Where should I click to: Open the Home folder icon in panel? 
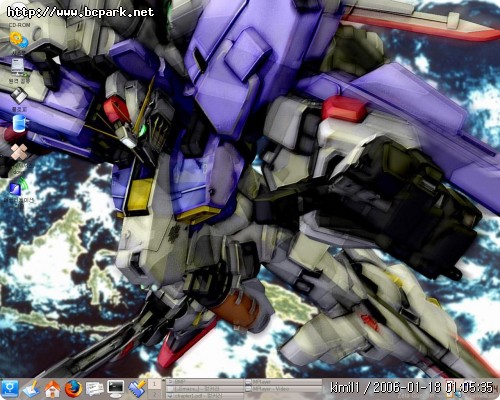pos(52,389)
